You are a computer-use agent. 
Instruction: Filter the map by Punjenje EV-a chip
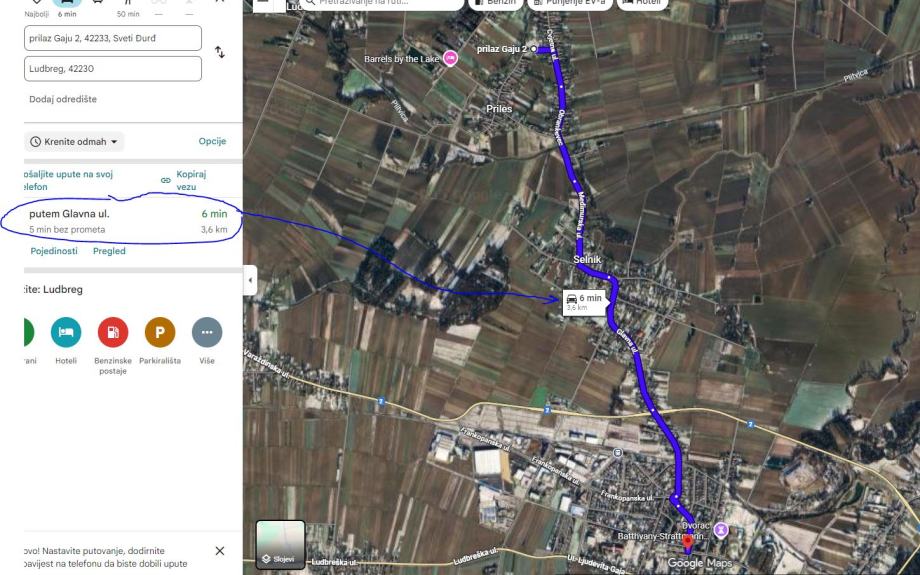click(569, 4)
